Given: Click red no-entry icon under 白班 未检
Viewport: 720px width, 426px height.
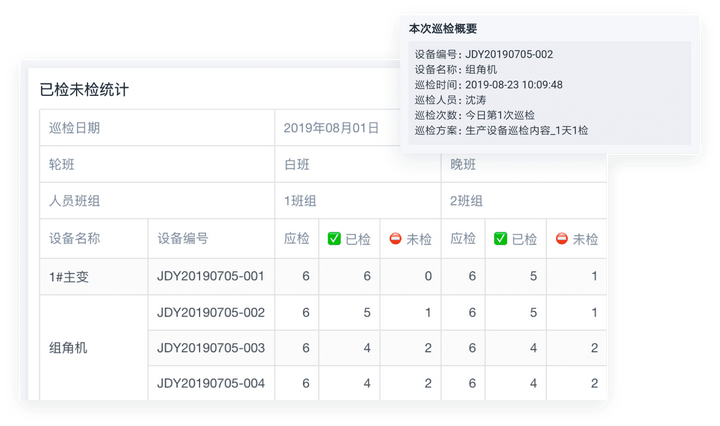Looking at the screenshot, I should [395, 239].
